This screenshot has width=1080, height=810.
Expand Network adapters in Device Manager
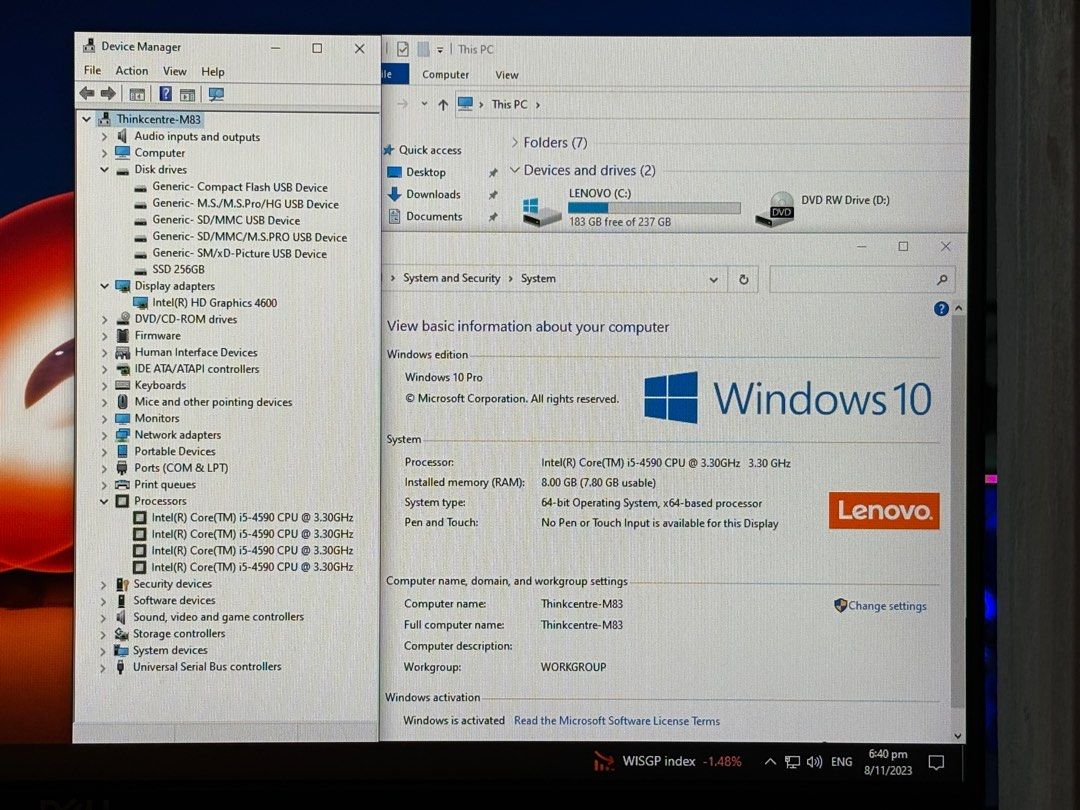point(105,434)
